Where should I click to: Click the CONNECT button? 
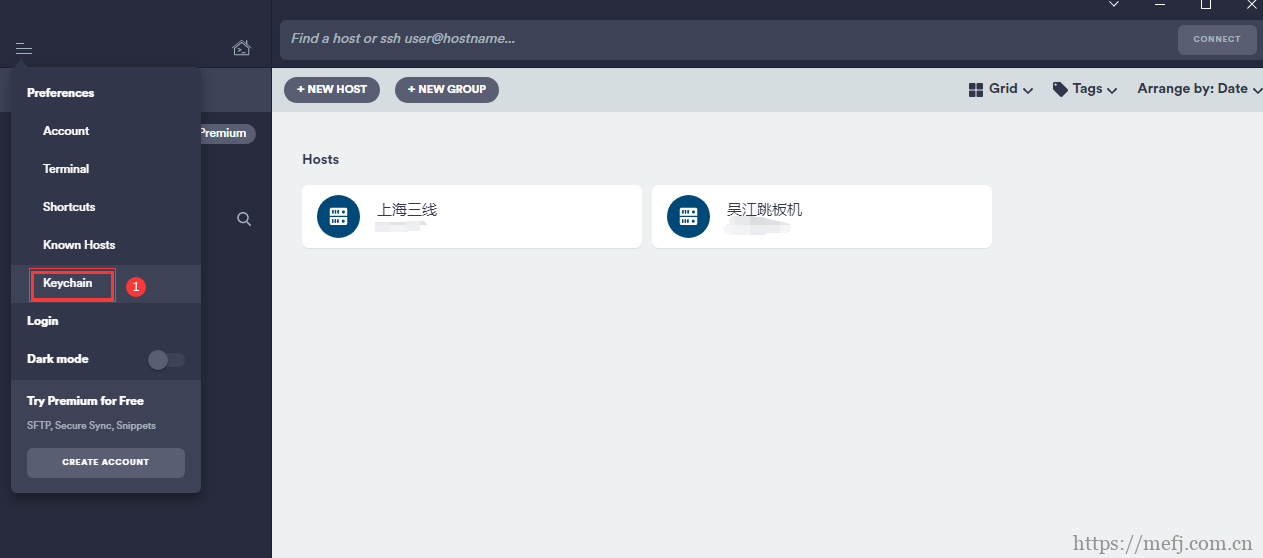1217,39
